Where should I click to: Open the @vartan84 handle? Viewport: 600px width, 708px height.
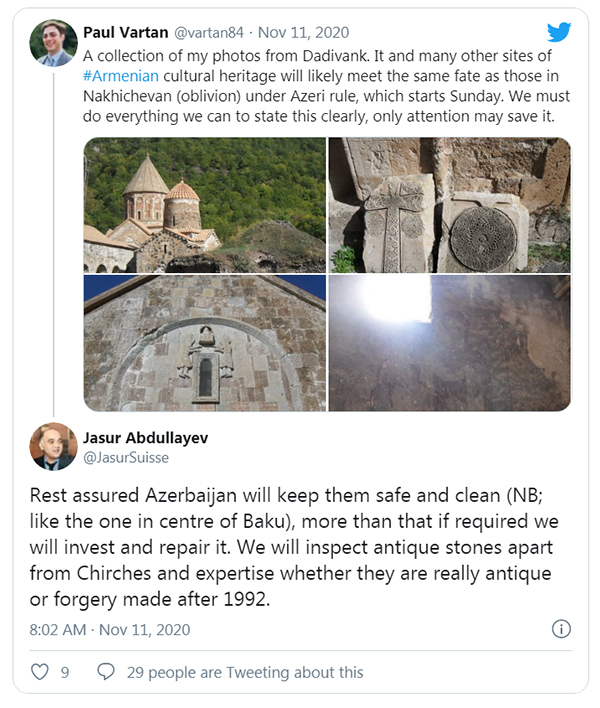(x=209, y=33)
